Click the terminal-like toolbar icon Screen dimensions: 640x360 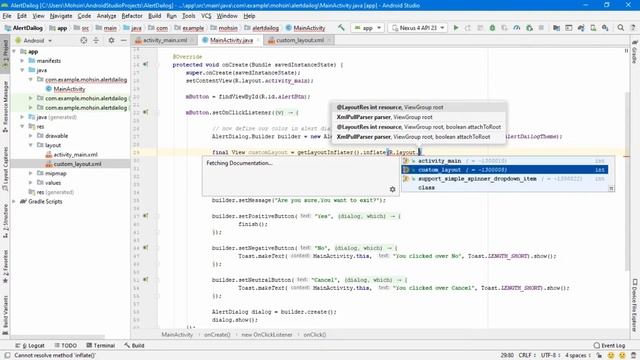pos(569,28)
